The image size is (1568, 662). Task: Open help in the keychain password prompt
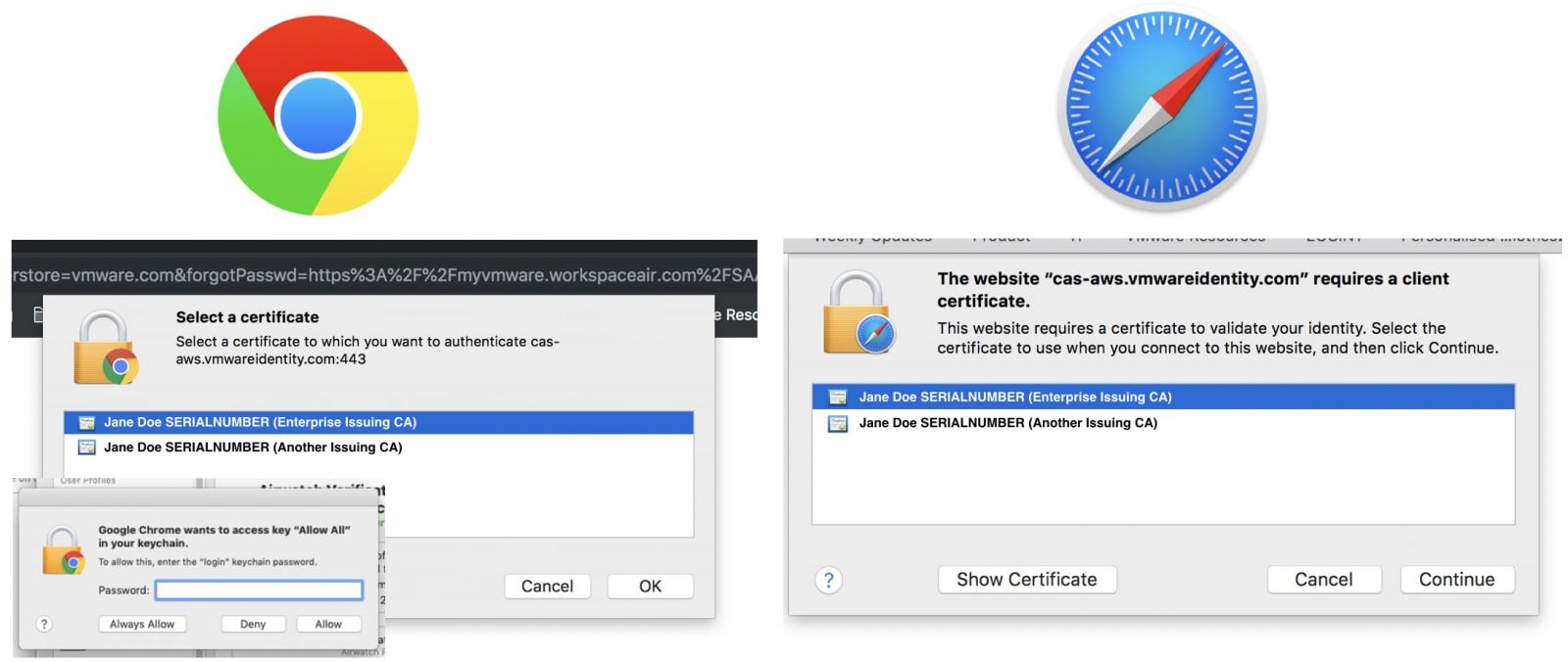43,624
